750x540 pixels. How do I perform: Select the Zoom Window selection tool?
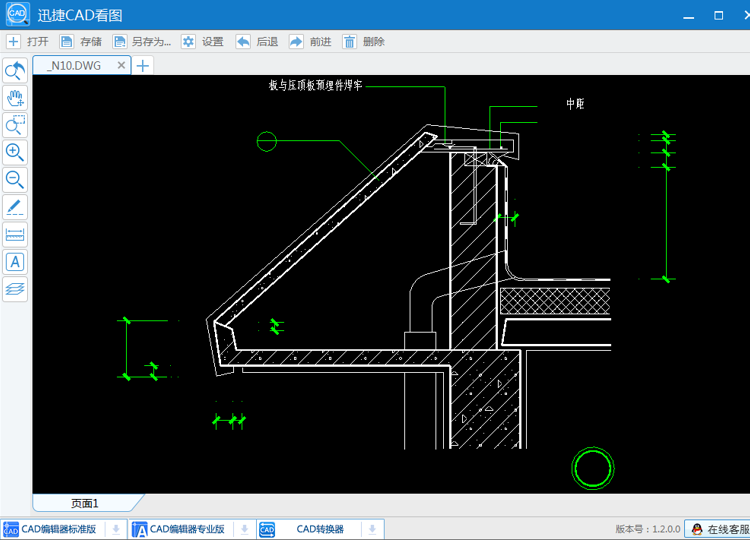pos(15,125)
